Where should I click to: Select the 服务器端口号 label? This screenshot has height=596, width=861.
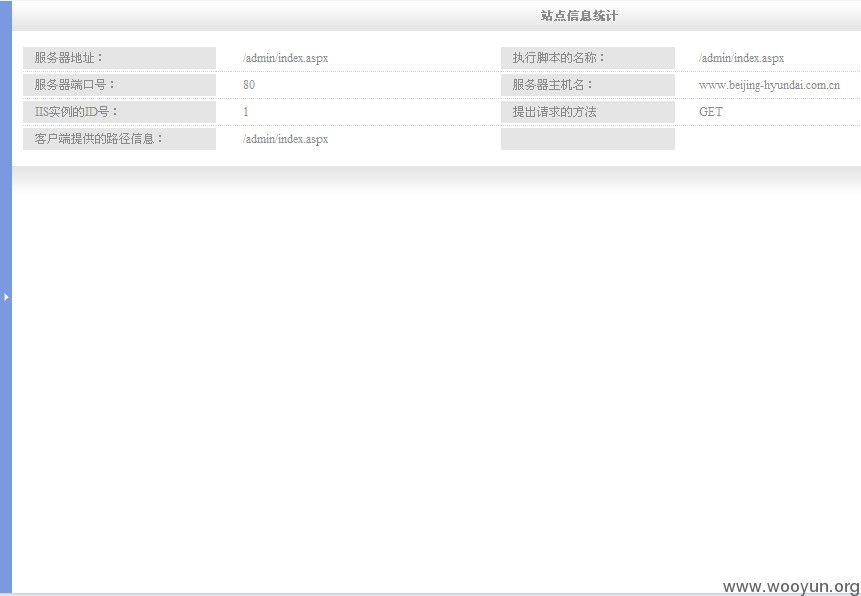pyautogui.click(x=75, y=85)
